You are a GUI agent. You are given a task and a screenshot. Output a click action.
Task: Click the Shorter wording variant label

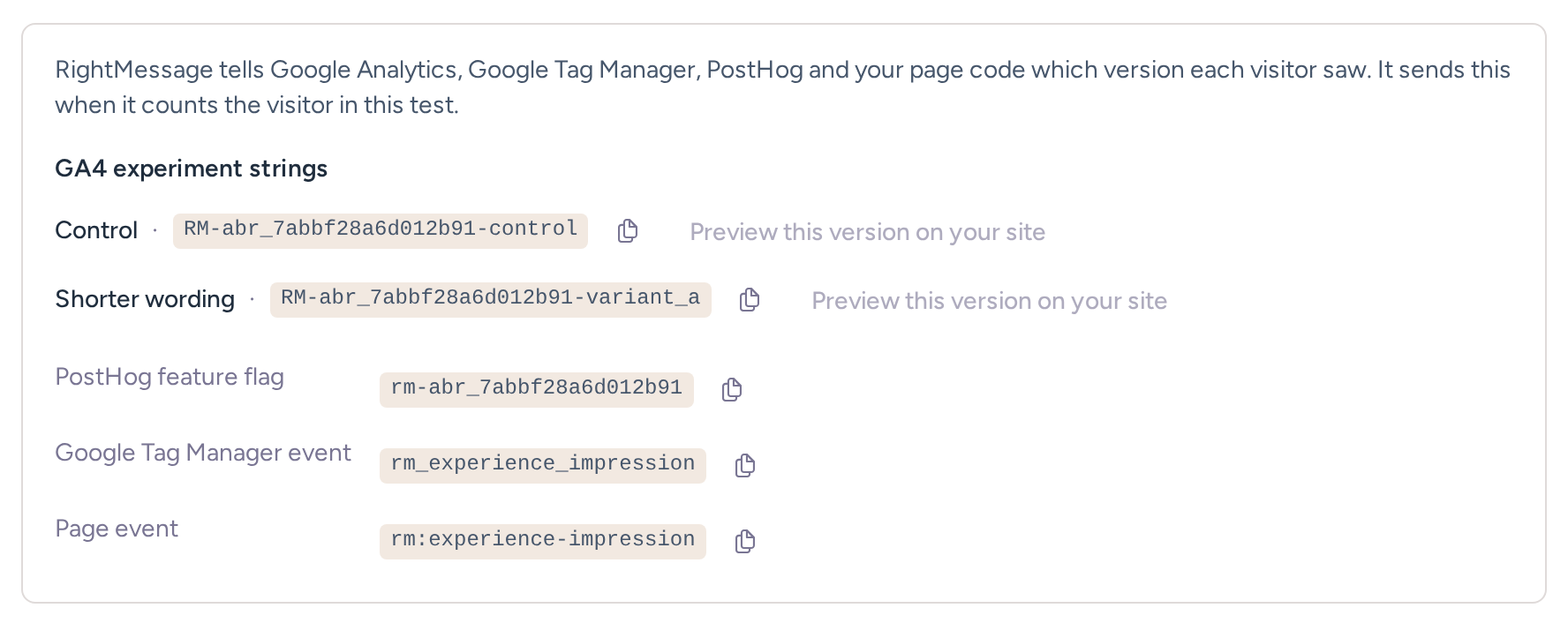145,299
